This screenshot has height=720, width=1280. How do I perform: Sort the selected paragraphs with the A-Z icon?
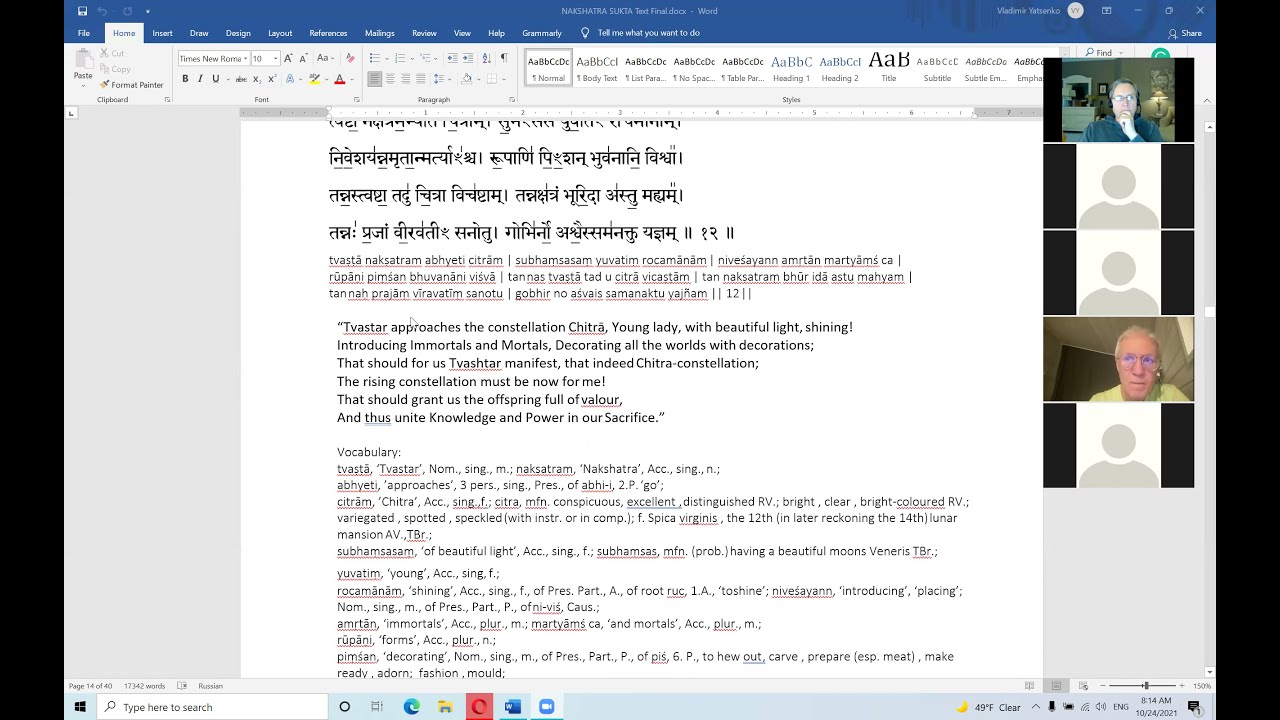point(487,58)
